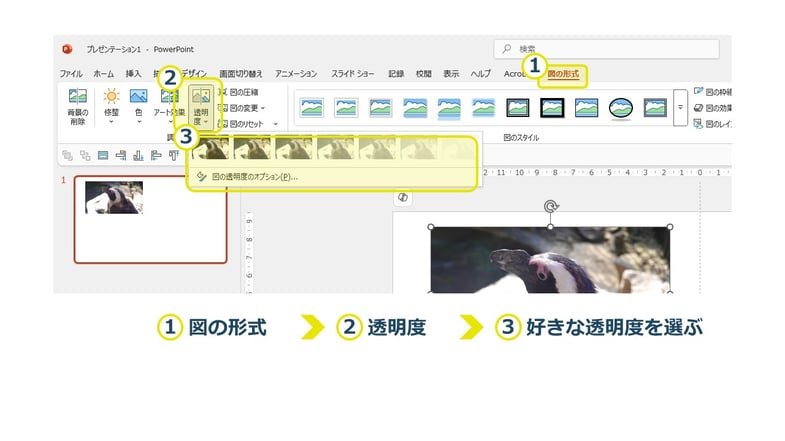The height and width of the screenshot is (441, 785).
Task: Apply the oval-shaped picture style
Action: [x=620, y=108]
